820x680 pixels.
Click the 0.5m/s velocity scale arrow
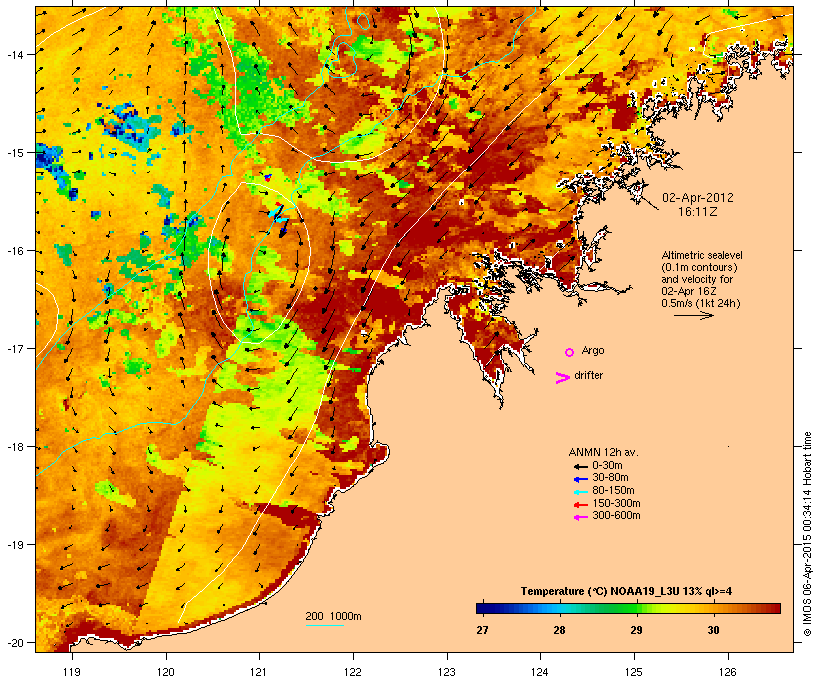[x=693, y=315]
